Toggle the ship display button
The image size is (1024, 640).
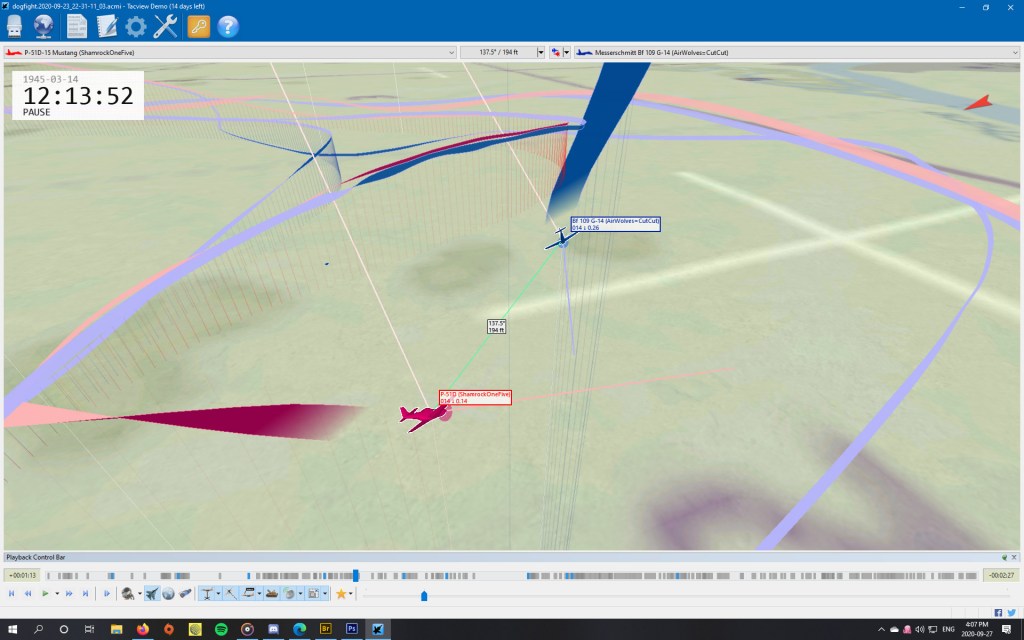pyautogui.click(x=272, y=594)
